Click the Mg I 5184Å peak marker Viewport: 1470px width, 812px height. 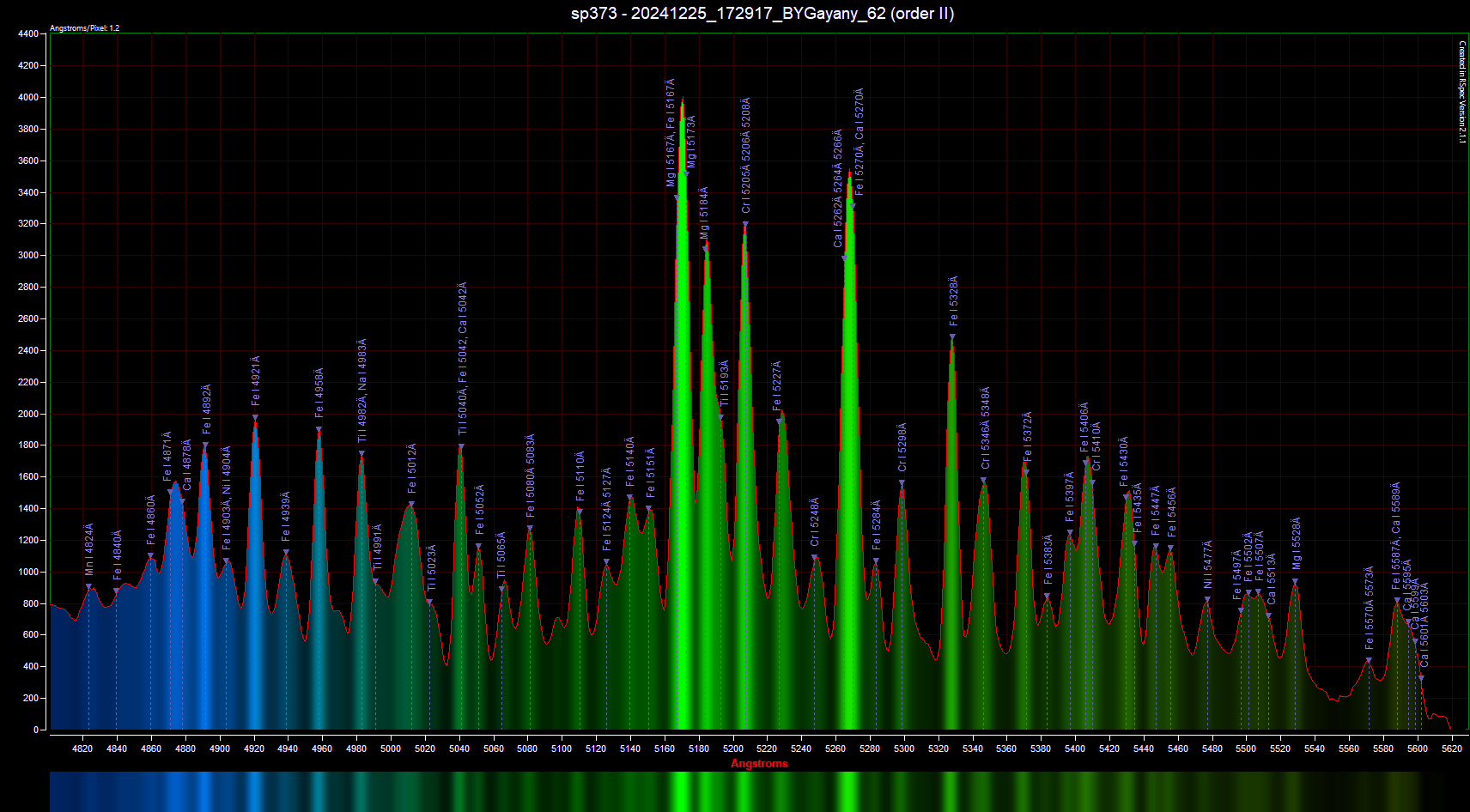[705, 249]
